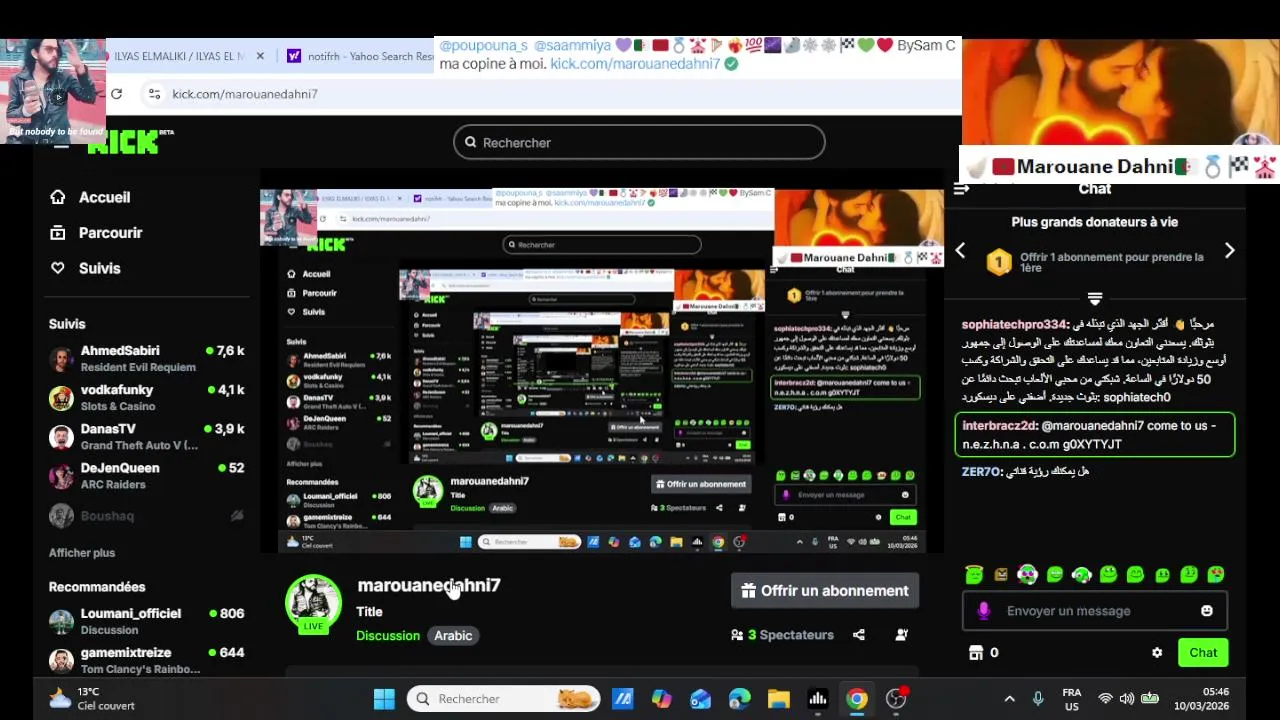Viewport: 1280px width, 720px height.
Task: Open vodkafunky channel in Suivis list
Action: click(x=147, y=397)
